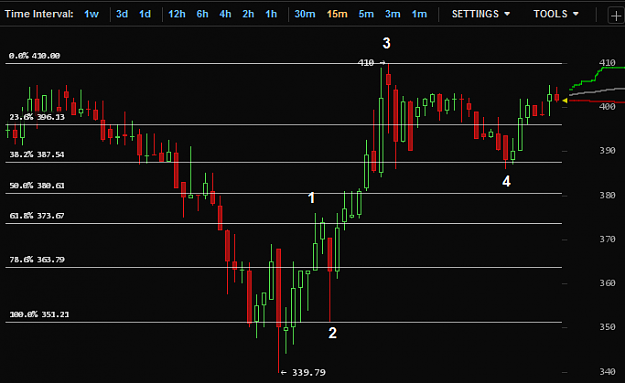The image size is (625, 383).
Task: Click the 23.6% 396.13 Fibonacci label
Action: point(37,117)
